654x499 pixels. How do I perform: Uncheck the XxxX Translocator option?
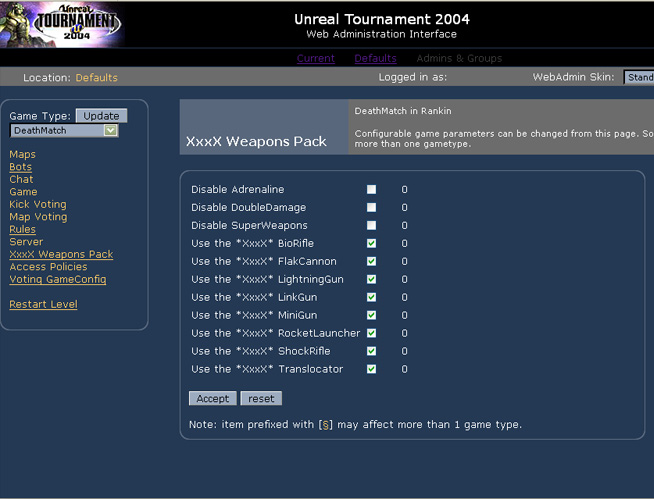coord(372,370)
